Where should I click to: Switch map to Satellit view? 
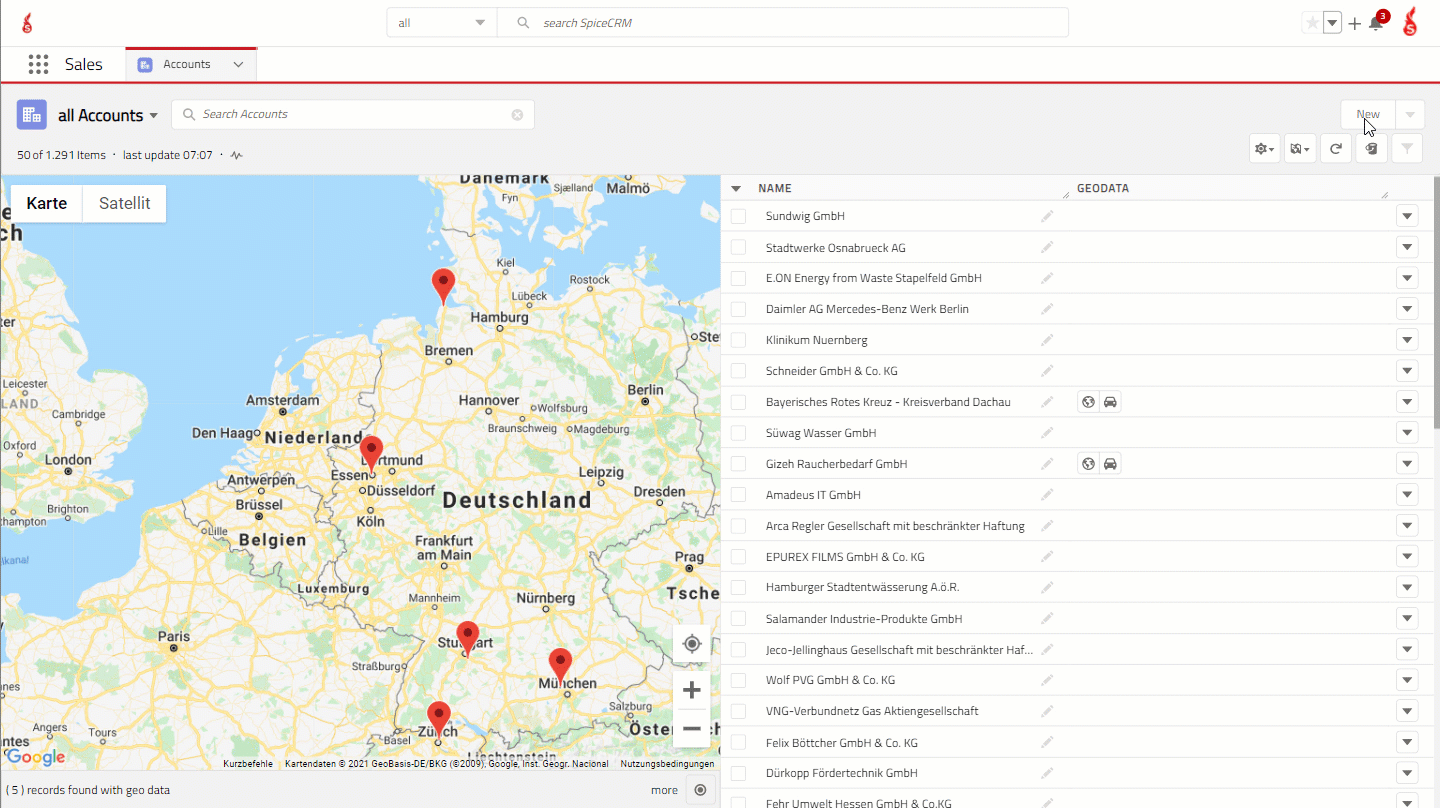point(124,203)
